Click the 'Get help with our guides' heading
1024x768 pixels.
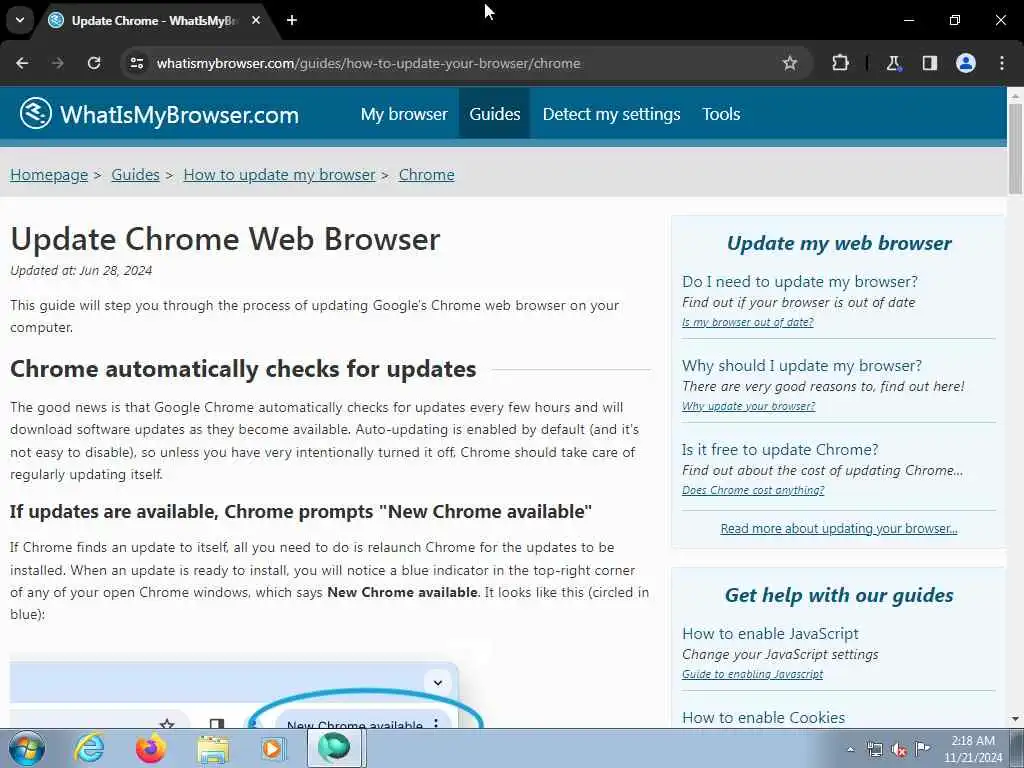pos(839,595)
